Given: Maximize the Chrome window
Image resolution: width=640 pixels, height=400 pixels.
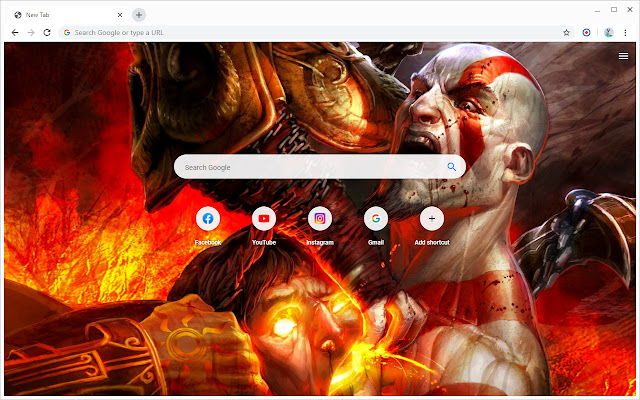Looking at the screenshot, I should coord(613,9).
